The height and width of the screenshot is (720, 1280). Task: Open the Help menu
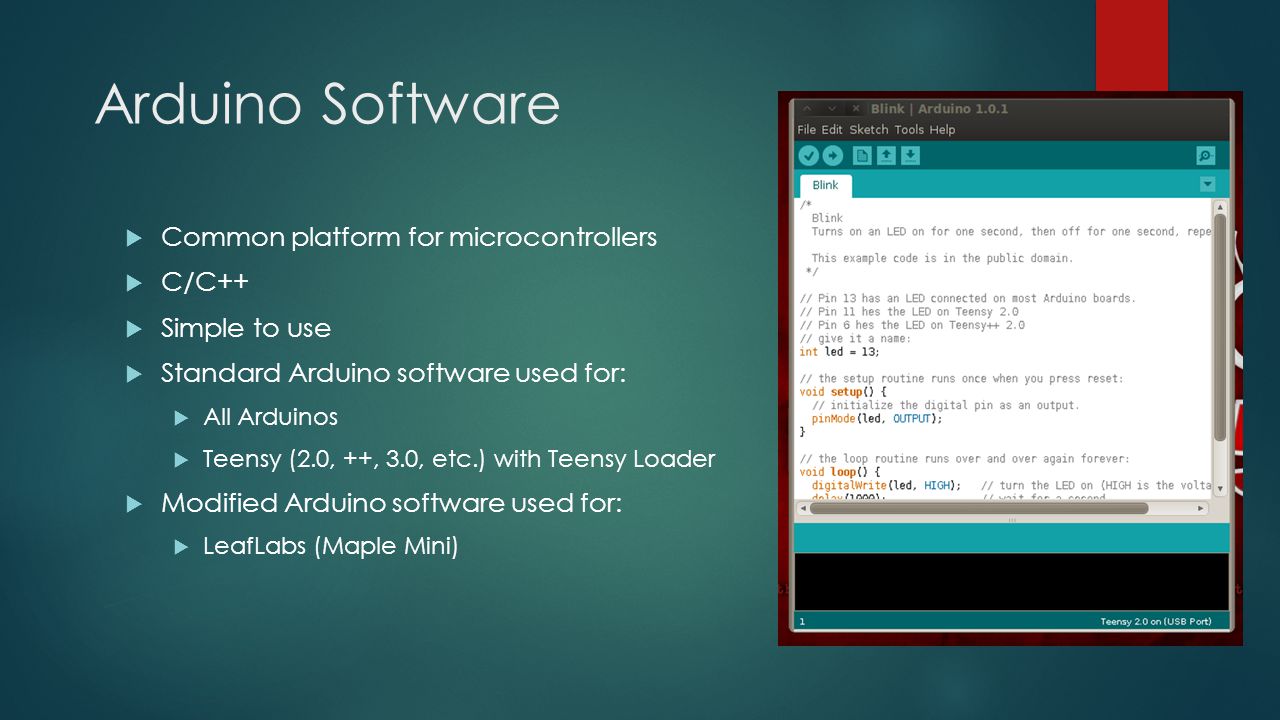[x=942, y=130]
